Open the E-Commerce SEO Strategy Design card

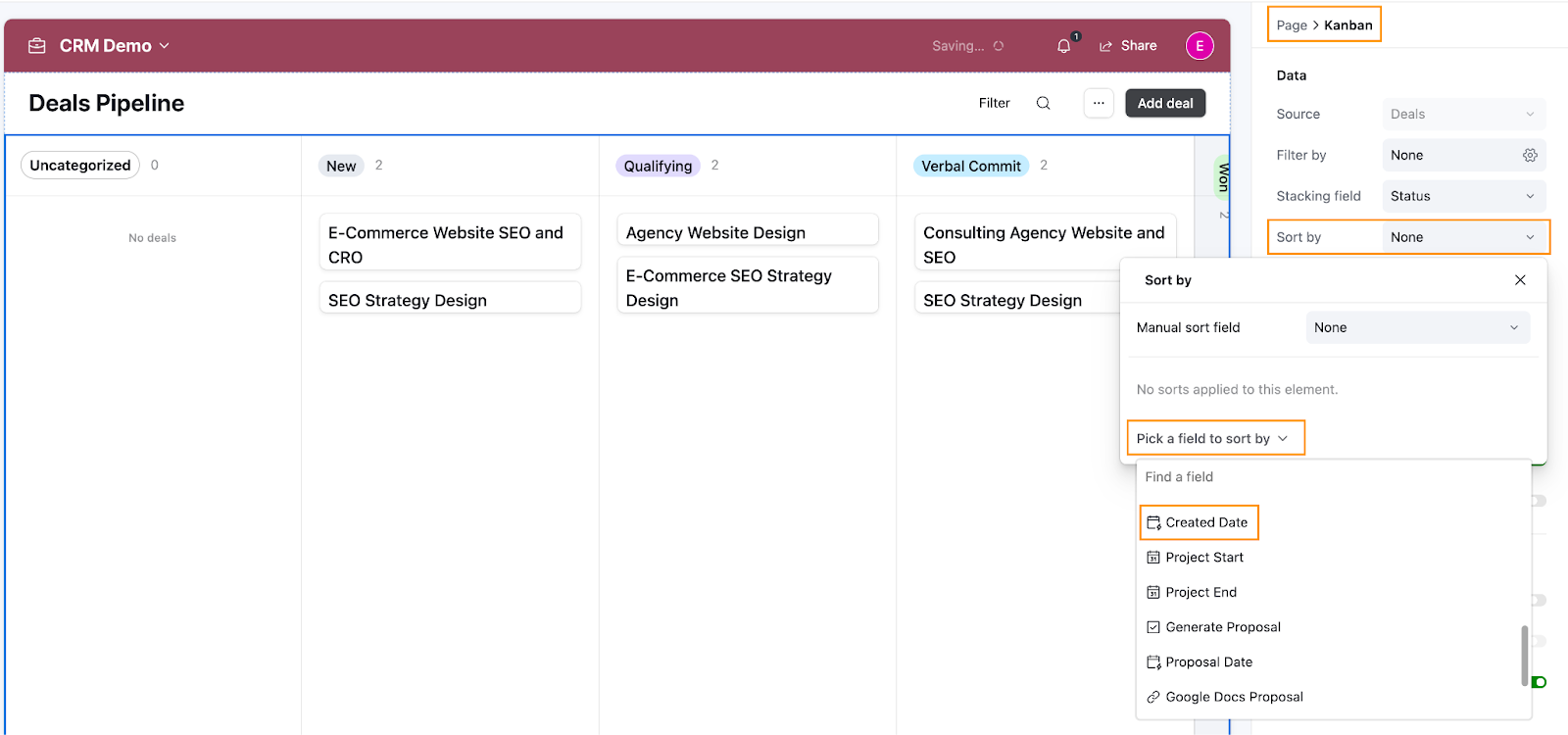pos(748,285)
